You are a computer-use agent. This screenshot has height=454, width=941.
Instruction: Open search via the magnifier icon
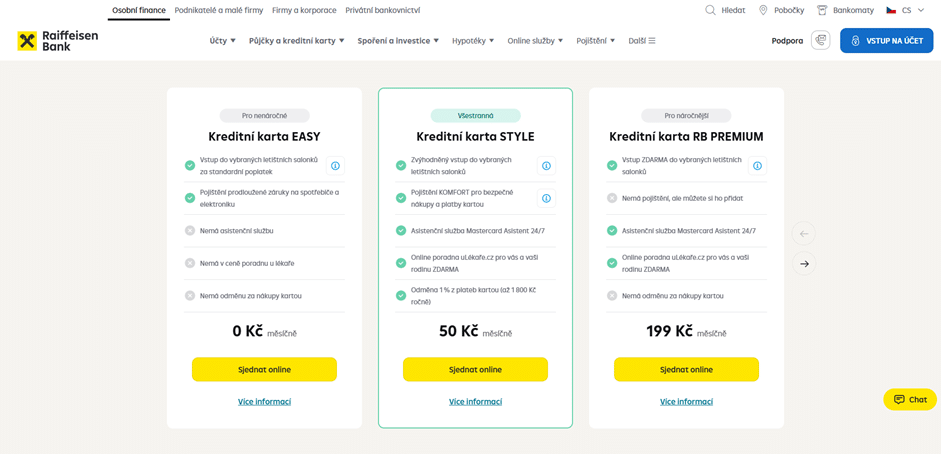pyautogui.click(x=710, y=10)
